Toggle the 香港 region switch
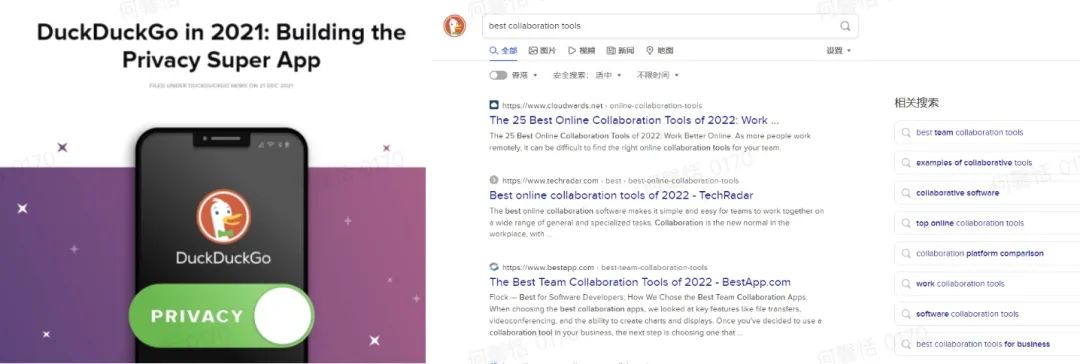 pyautogui.click(x=498, y=75)
